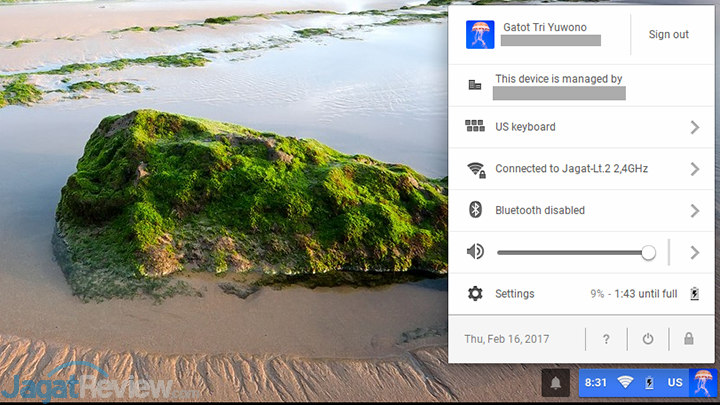This screenshot has height=405, width=720.
Task: Expand the Wi-Fi network list chevron
Action: [694, 169]
